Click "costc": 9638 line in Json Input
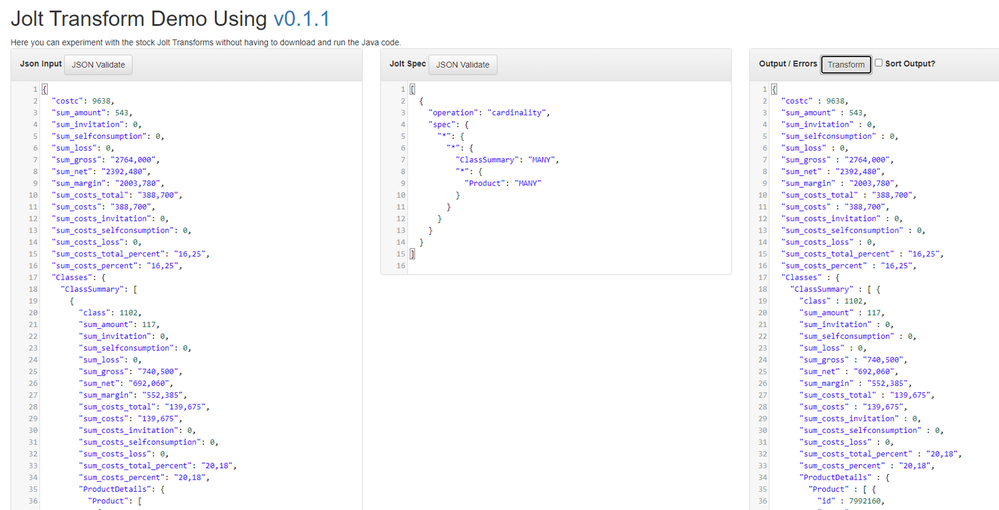999x510 pixels. (83, 101)
